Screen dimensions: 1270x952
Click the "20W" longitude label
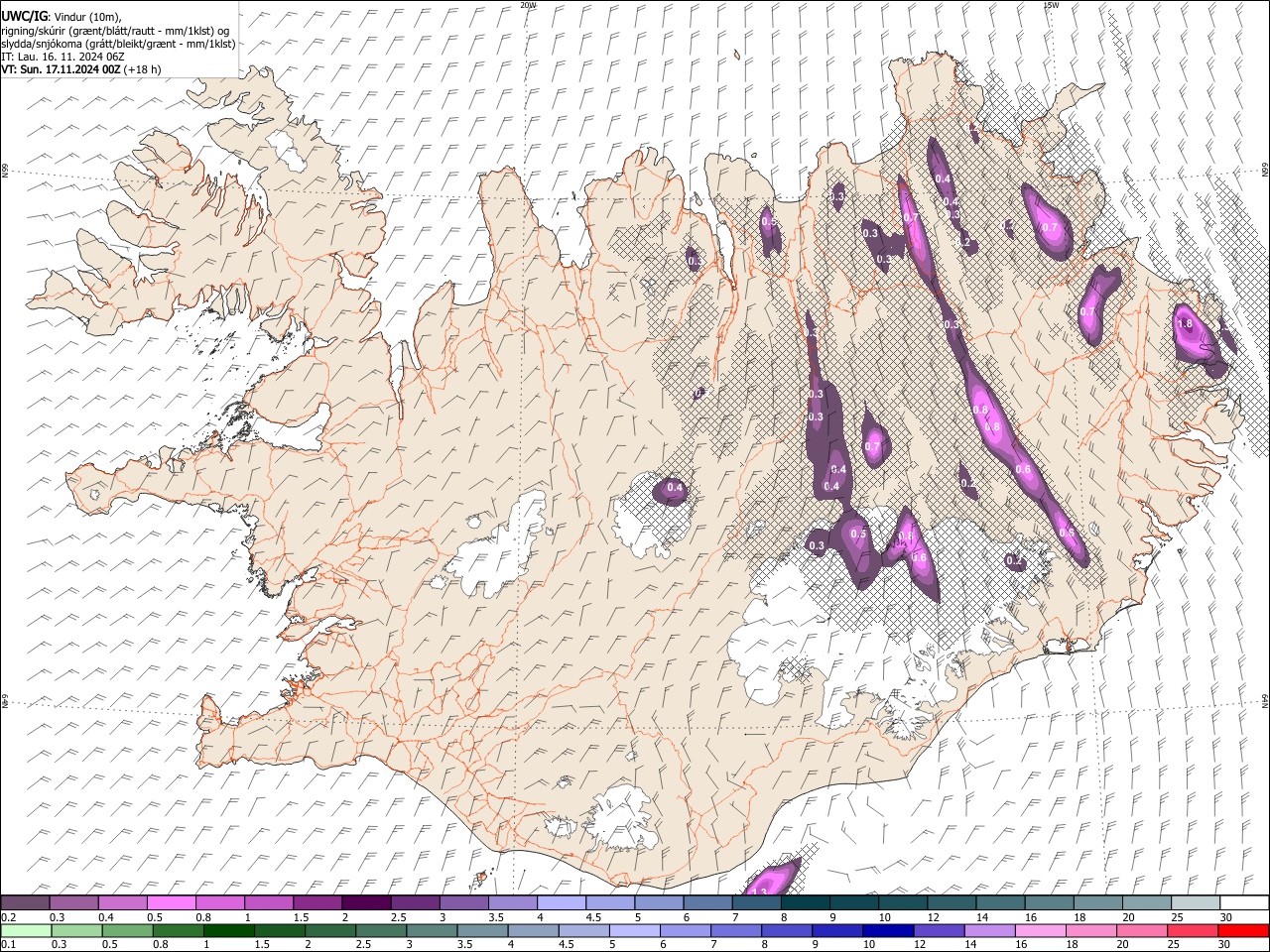(x=528, y=5)
